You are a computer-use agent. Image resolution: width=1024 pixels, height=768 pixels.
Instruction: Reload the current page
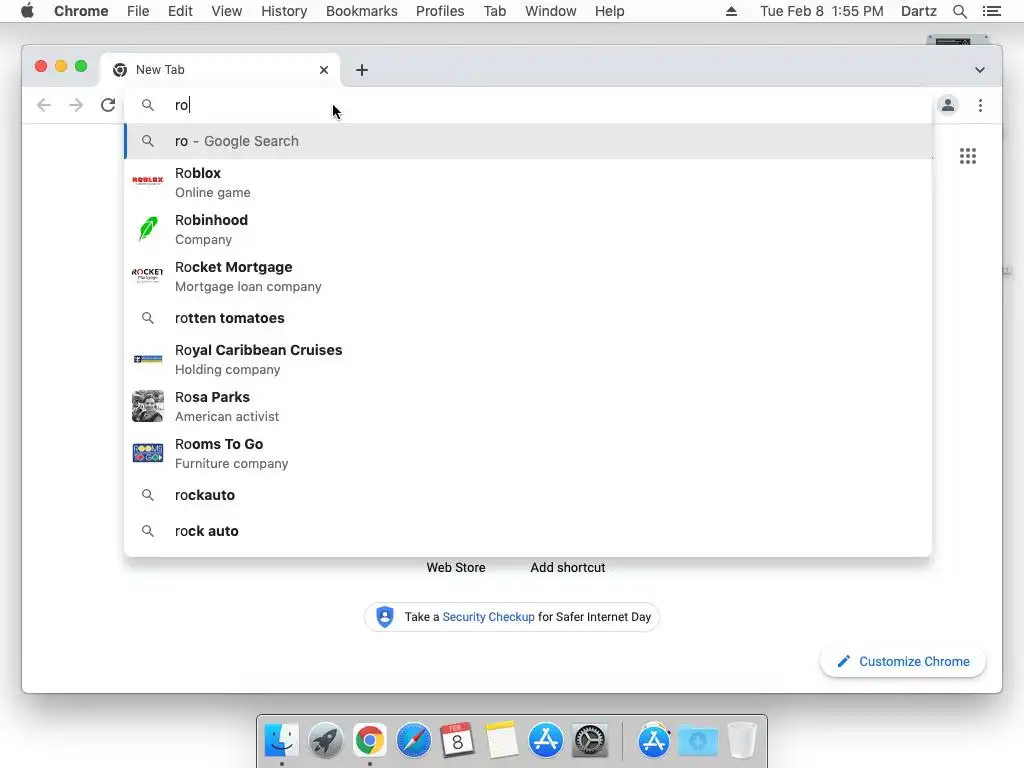108,105
